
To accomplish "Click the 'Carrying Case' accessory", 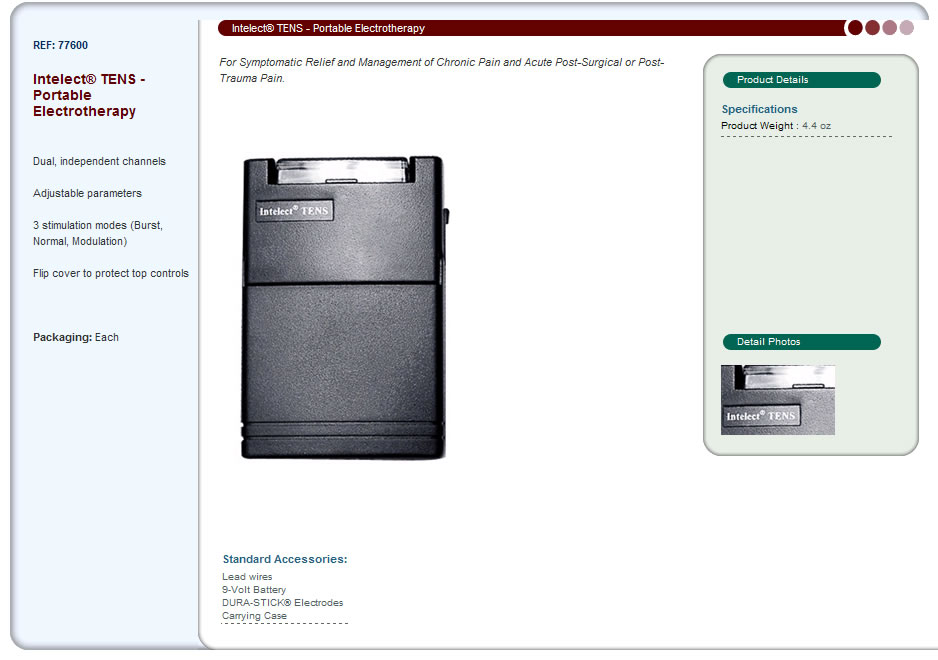I will tap(254, 616).
